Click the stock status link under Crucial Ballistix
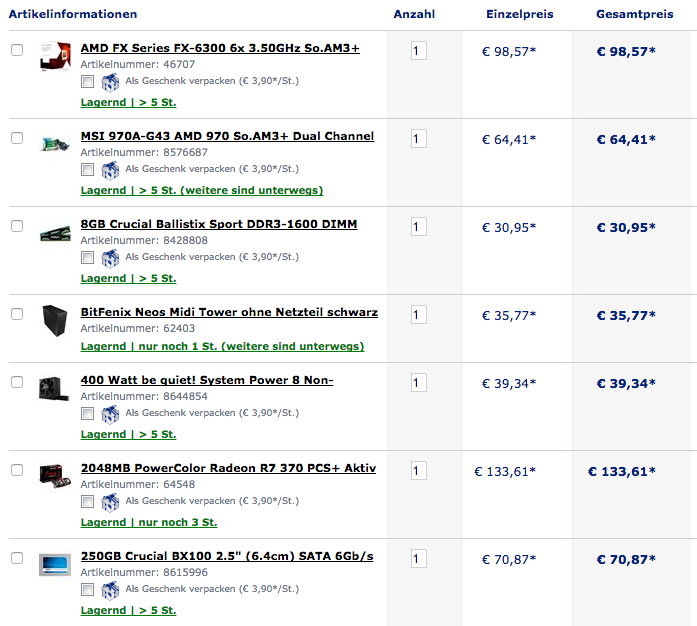The width and height of the screenshot is (697, 626). [x=128, y=278]
